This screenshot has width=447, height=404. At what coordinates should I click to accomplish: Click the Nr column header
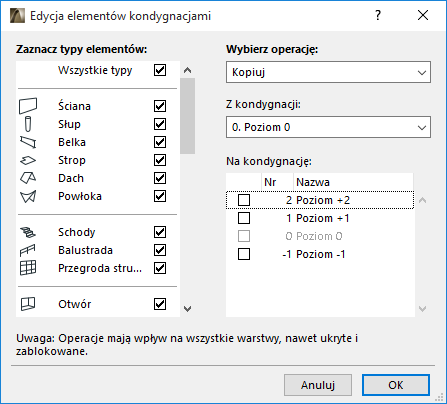coord(277,182)
